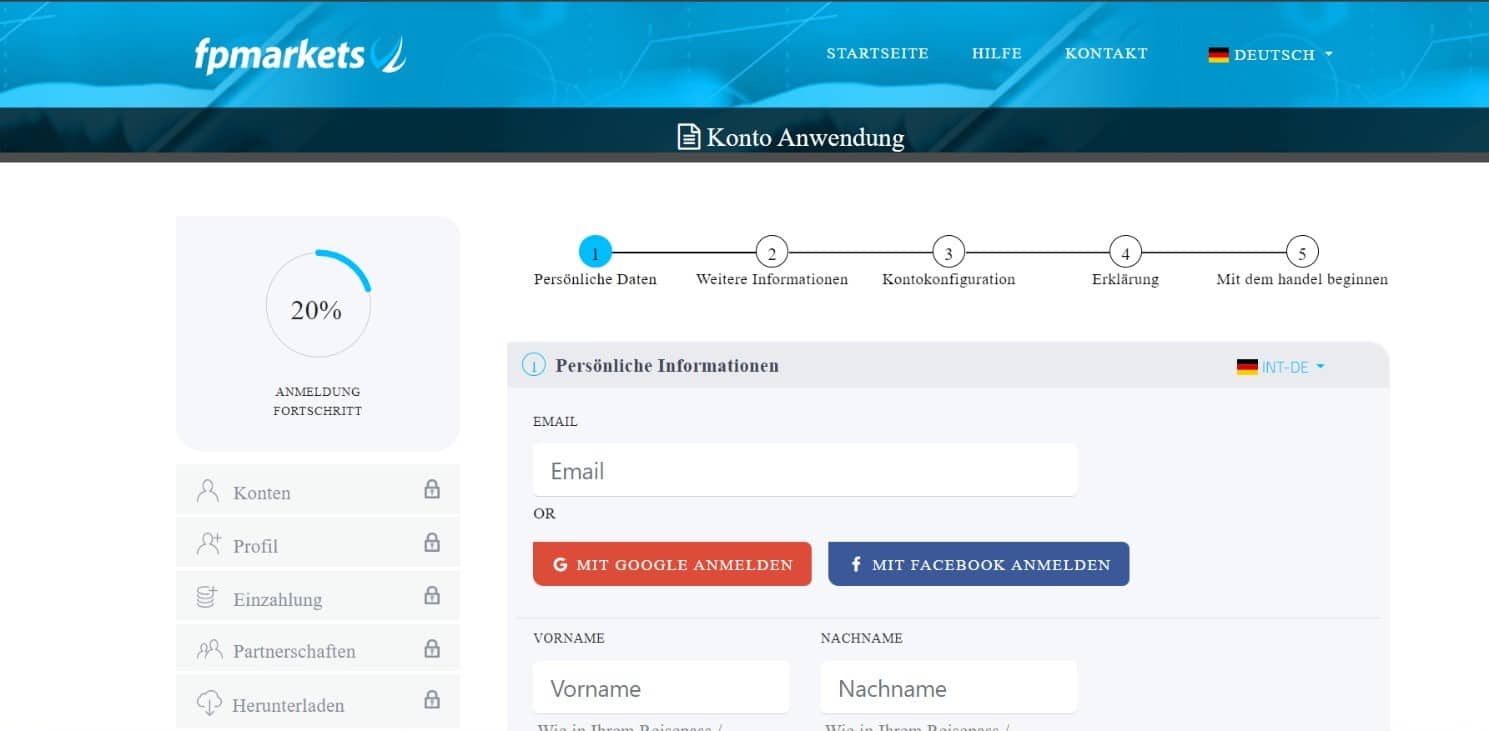1489x731 pixels.
Task: Open the Herunterladen sidebar item
Action: 318,701
